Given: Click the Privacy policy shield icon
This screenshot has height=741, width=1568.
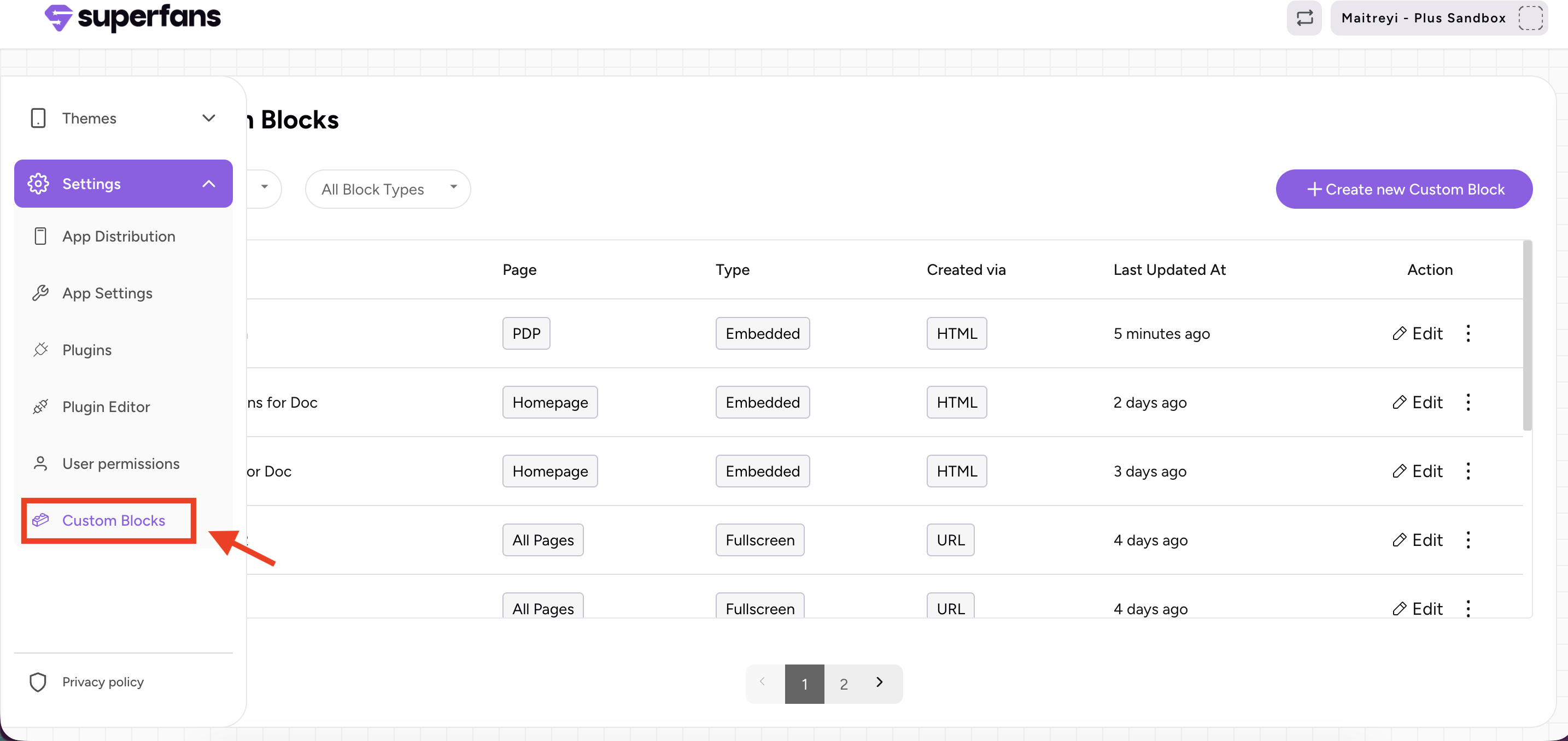Looking at the screenshot, I should coord(38,682).
